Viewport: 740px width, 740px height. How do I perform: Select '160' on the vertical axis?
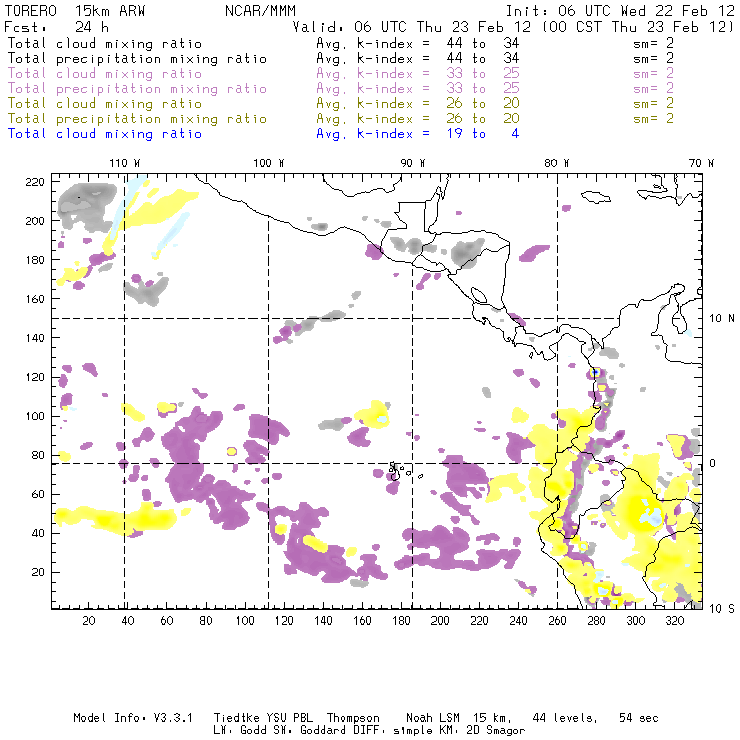[x=35, y=299]
